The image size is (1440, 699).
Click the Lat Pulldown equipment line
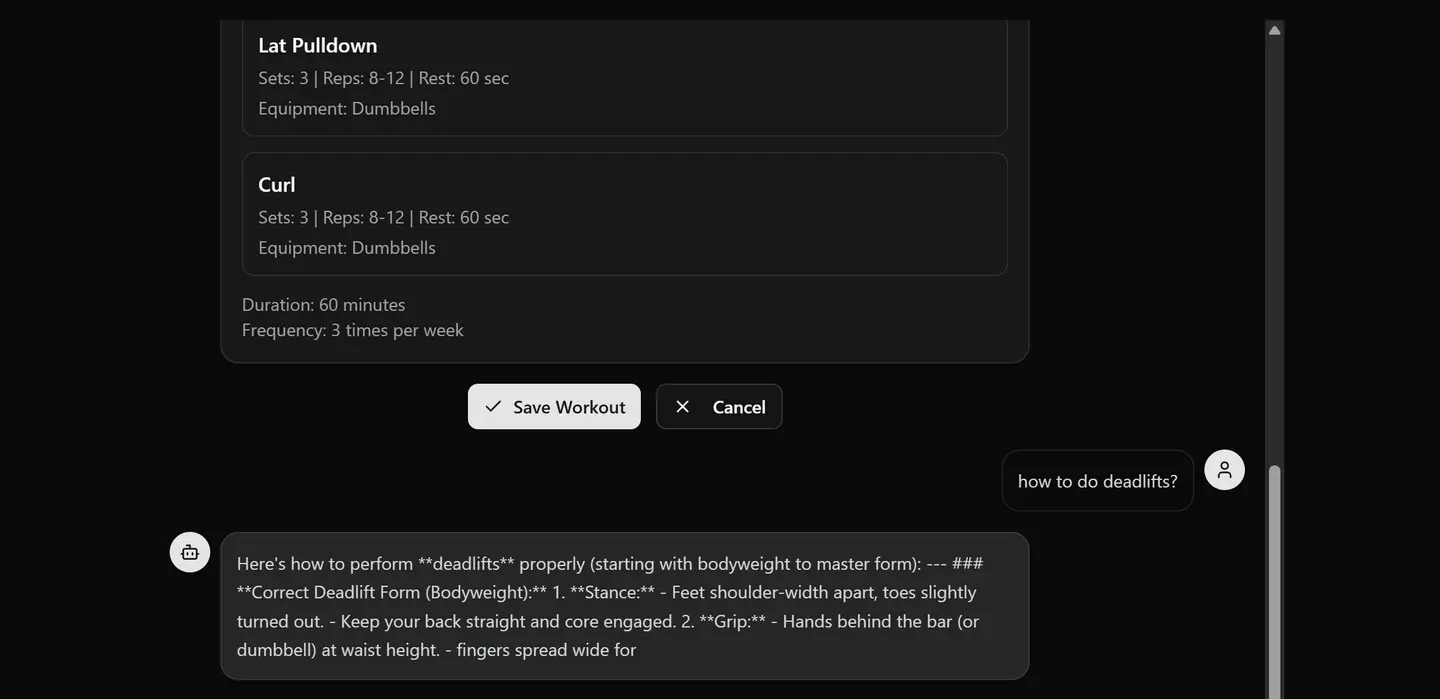[347, 108]
